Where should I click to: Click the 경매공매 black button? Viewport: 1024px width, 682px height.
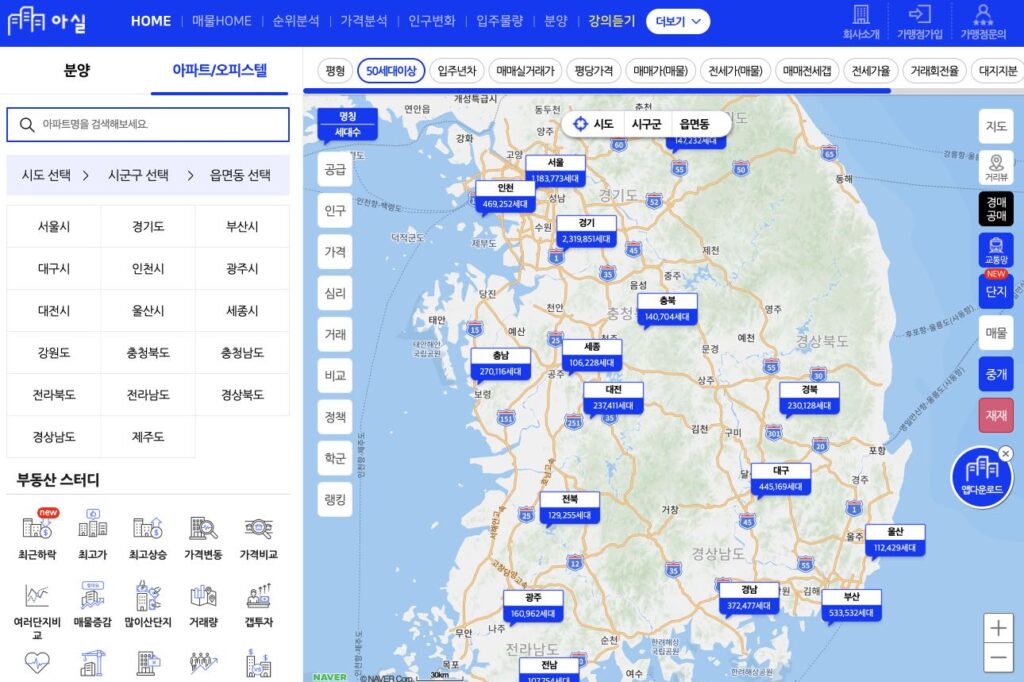(996, 209)
